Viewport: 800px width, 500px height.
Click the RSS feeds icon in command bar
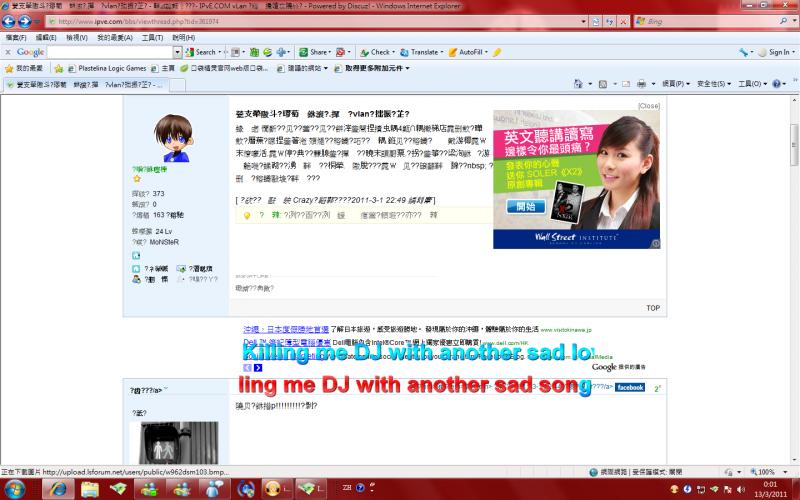(603, 84)
